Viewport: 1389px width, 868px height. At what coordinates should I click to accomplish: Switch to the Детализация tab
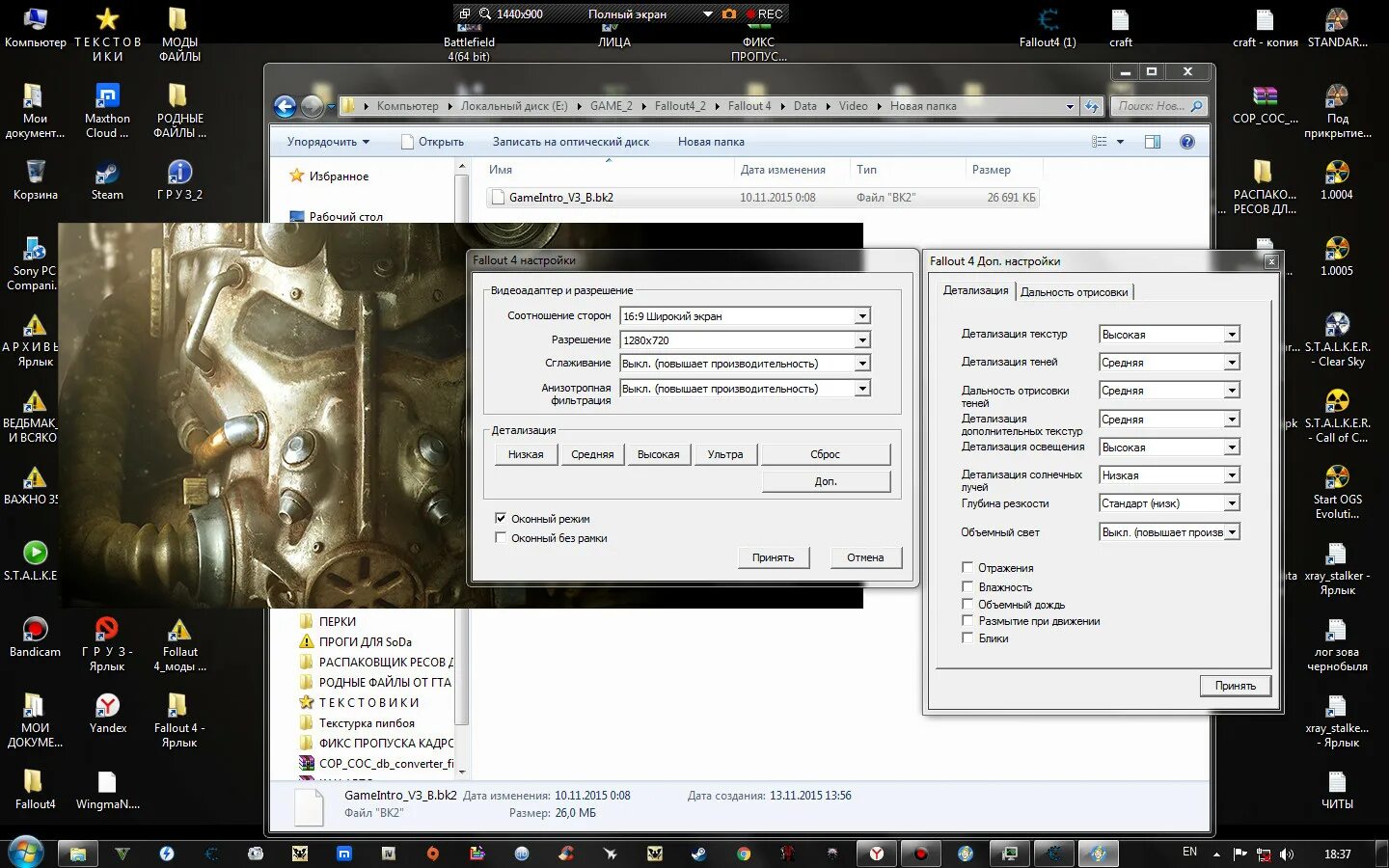click(x=975, y=290)
